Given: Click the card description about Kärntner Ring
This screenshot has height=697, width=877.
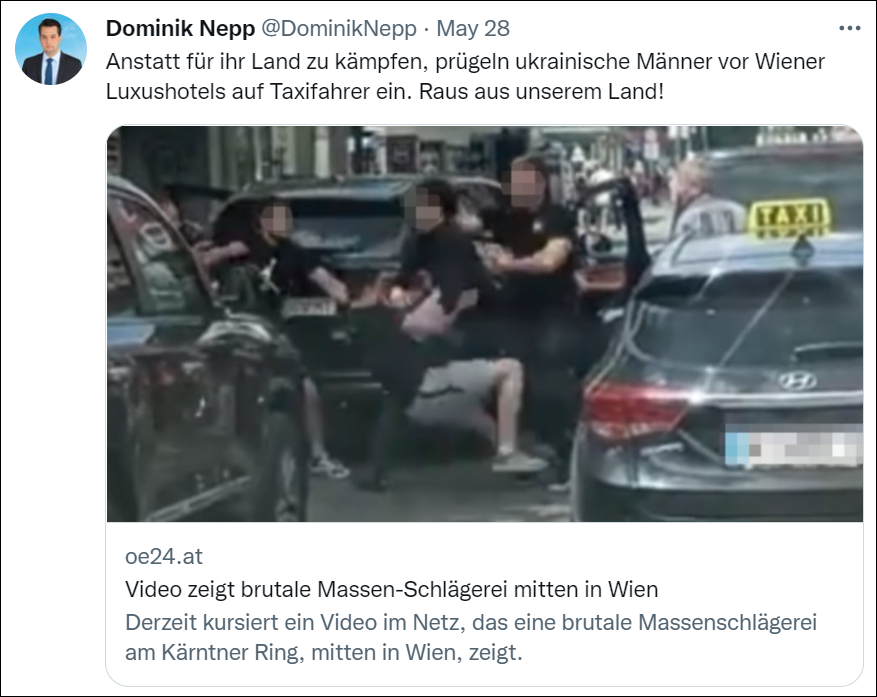Looking at the screenshot, I should click(x=470, y=637).
